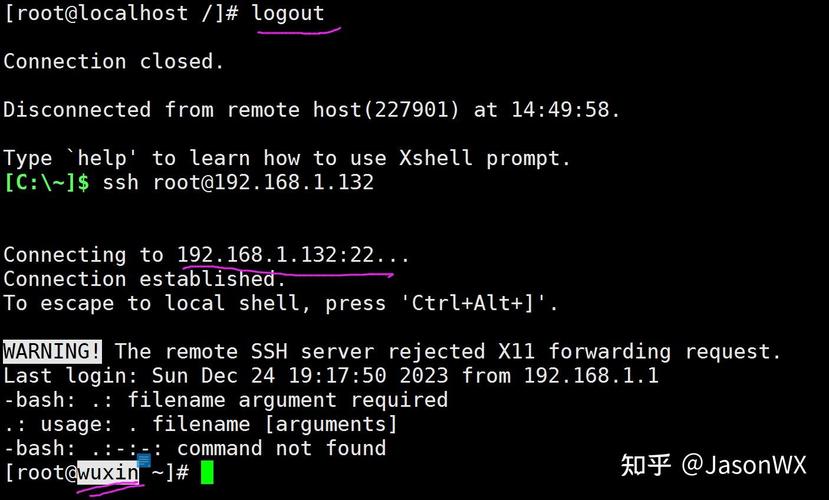Screen dimensions: 829x500
Task: Click the logout command text
Action: tap(288, 14)
